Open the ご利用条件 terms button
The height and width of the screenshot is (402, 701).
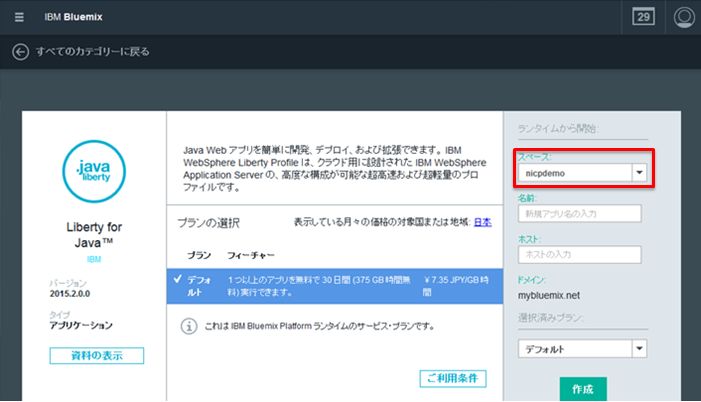(453, 378)
